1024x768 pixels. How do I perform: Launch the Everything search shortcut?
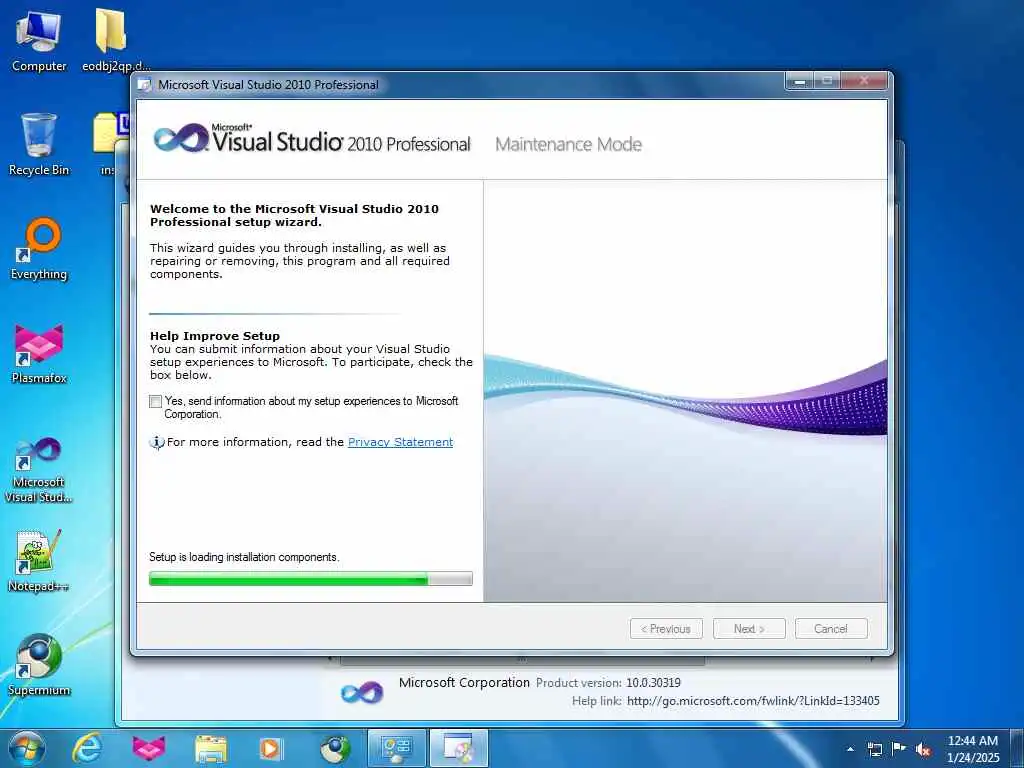click(39, 249)
